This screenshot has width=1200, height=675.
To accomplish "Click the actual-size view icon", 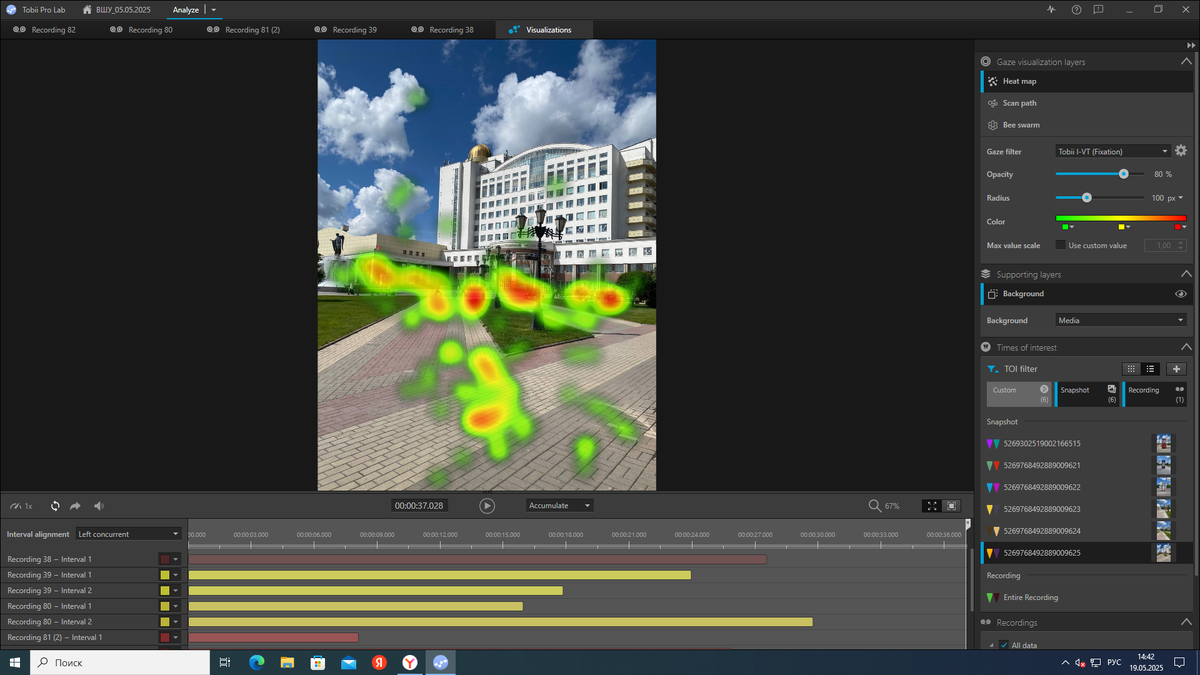I will [x=952, y=506].
